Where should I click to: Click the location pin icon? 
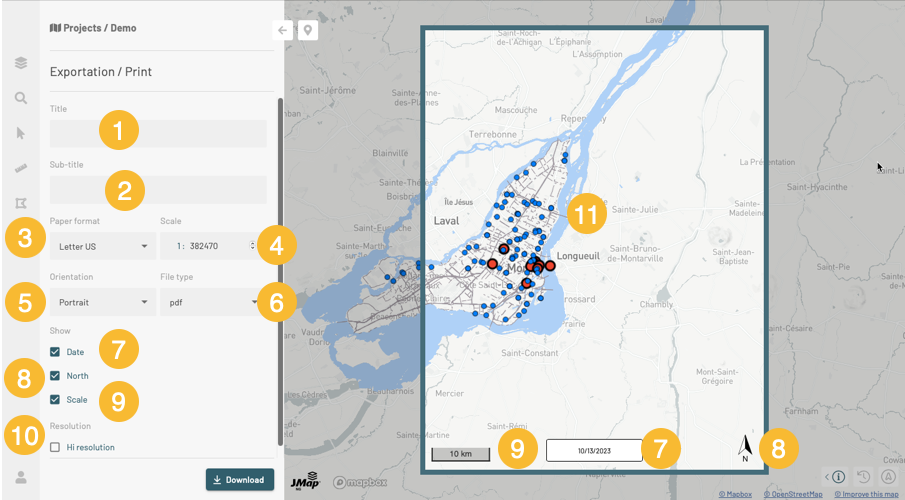[x=307, y=30]
